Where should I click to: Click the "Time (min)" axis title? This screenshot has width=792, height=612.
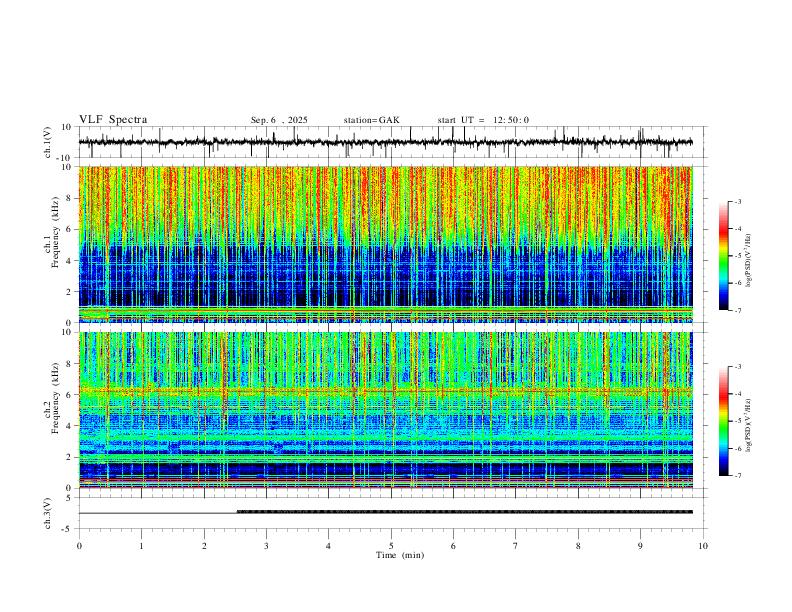[x=400, y=555]
